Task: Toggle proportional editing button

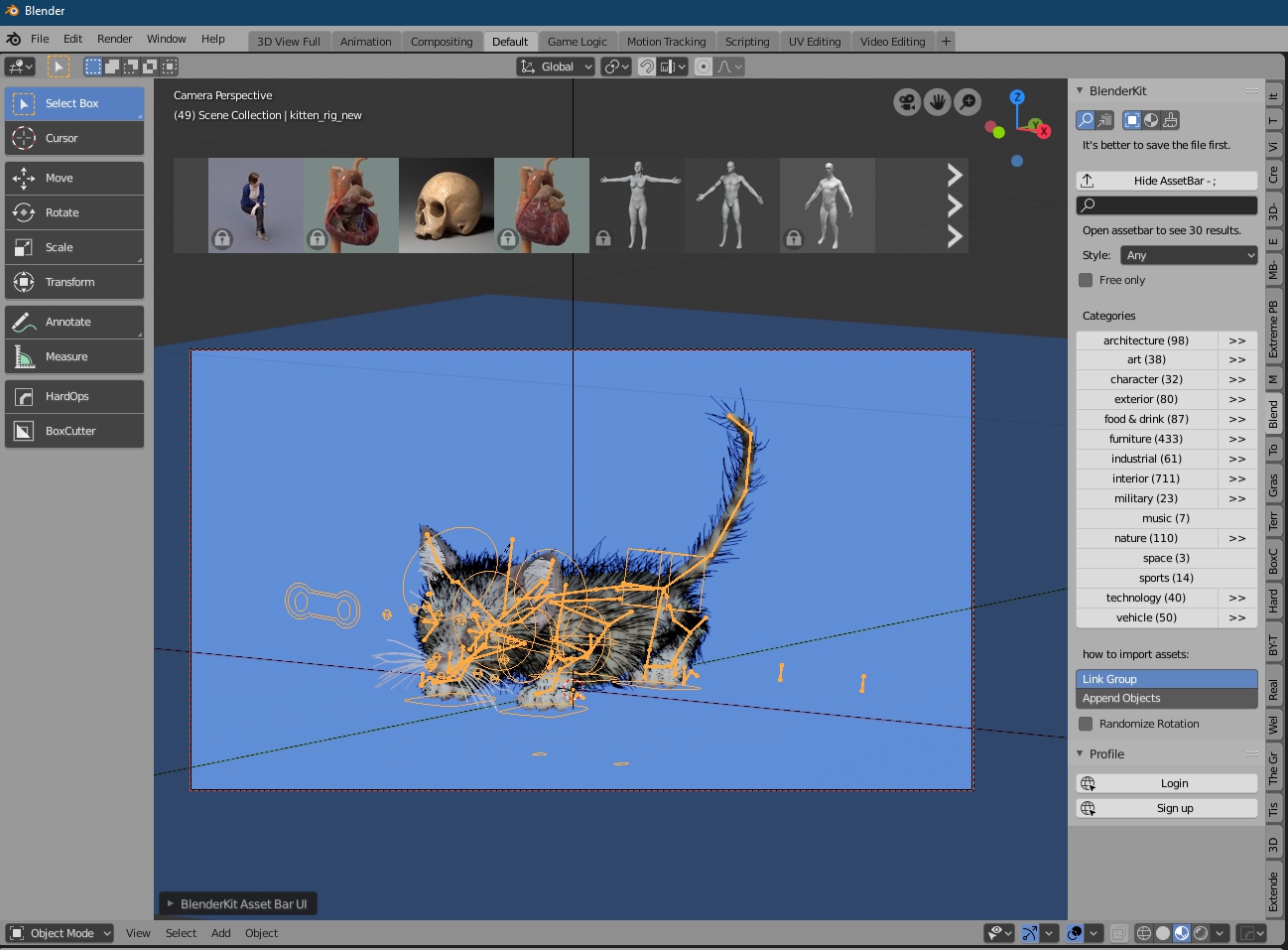Action: tap(704, 67)
